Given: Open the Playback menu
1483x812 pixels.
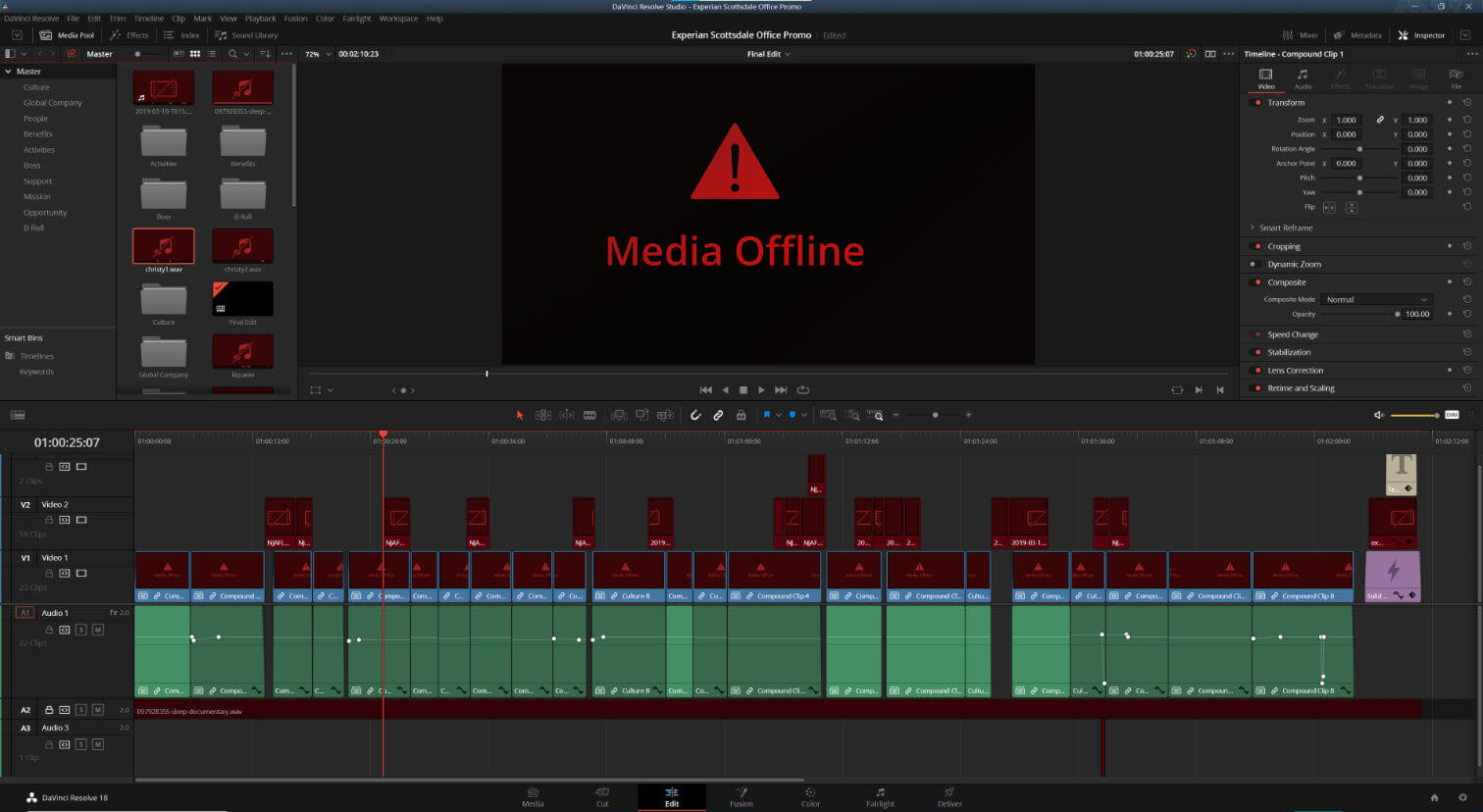Looking at the screenshot, I should (261, 19).
